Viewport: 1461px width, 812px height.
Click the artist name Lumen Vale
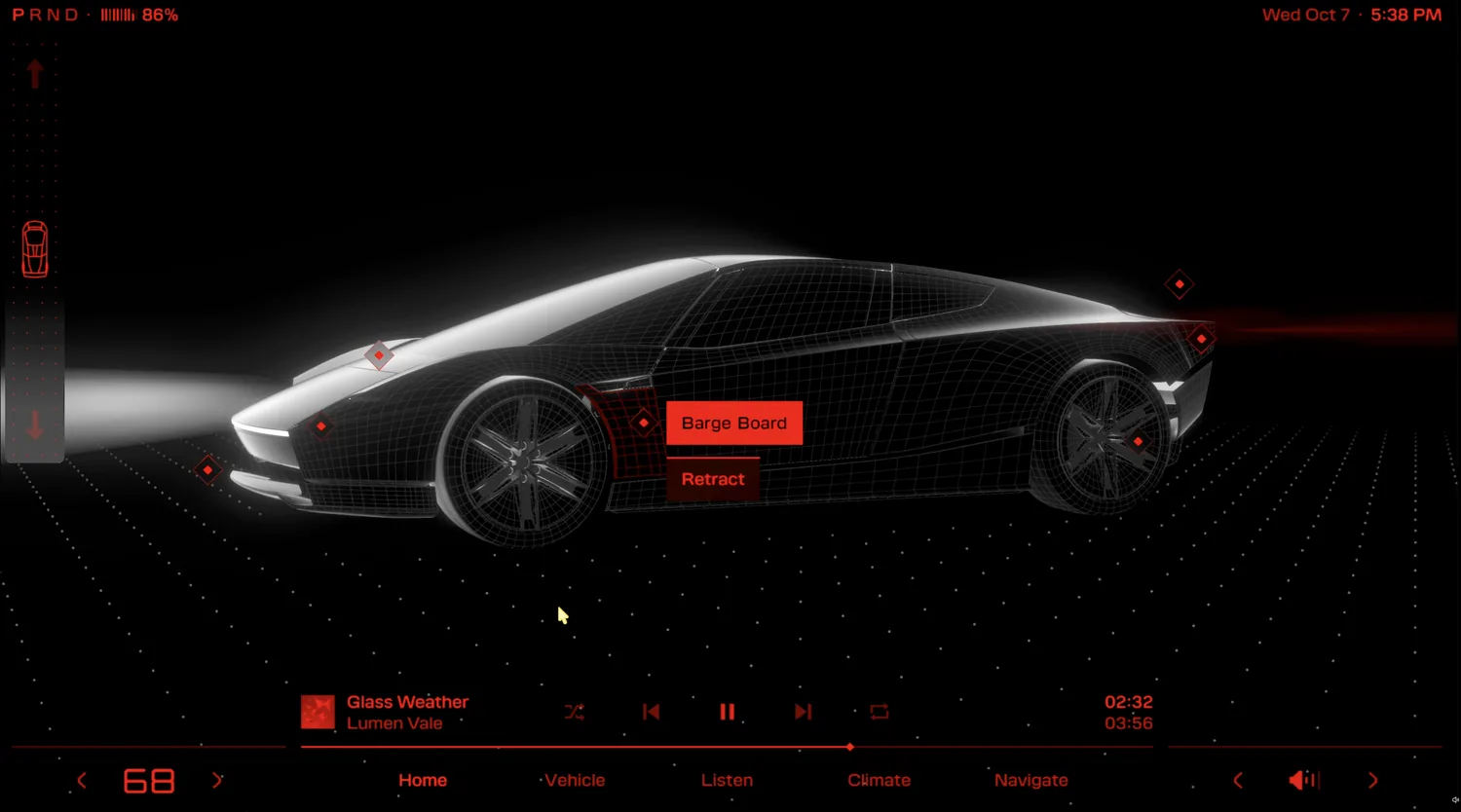click(394, 723)
